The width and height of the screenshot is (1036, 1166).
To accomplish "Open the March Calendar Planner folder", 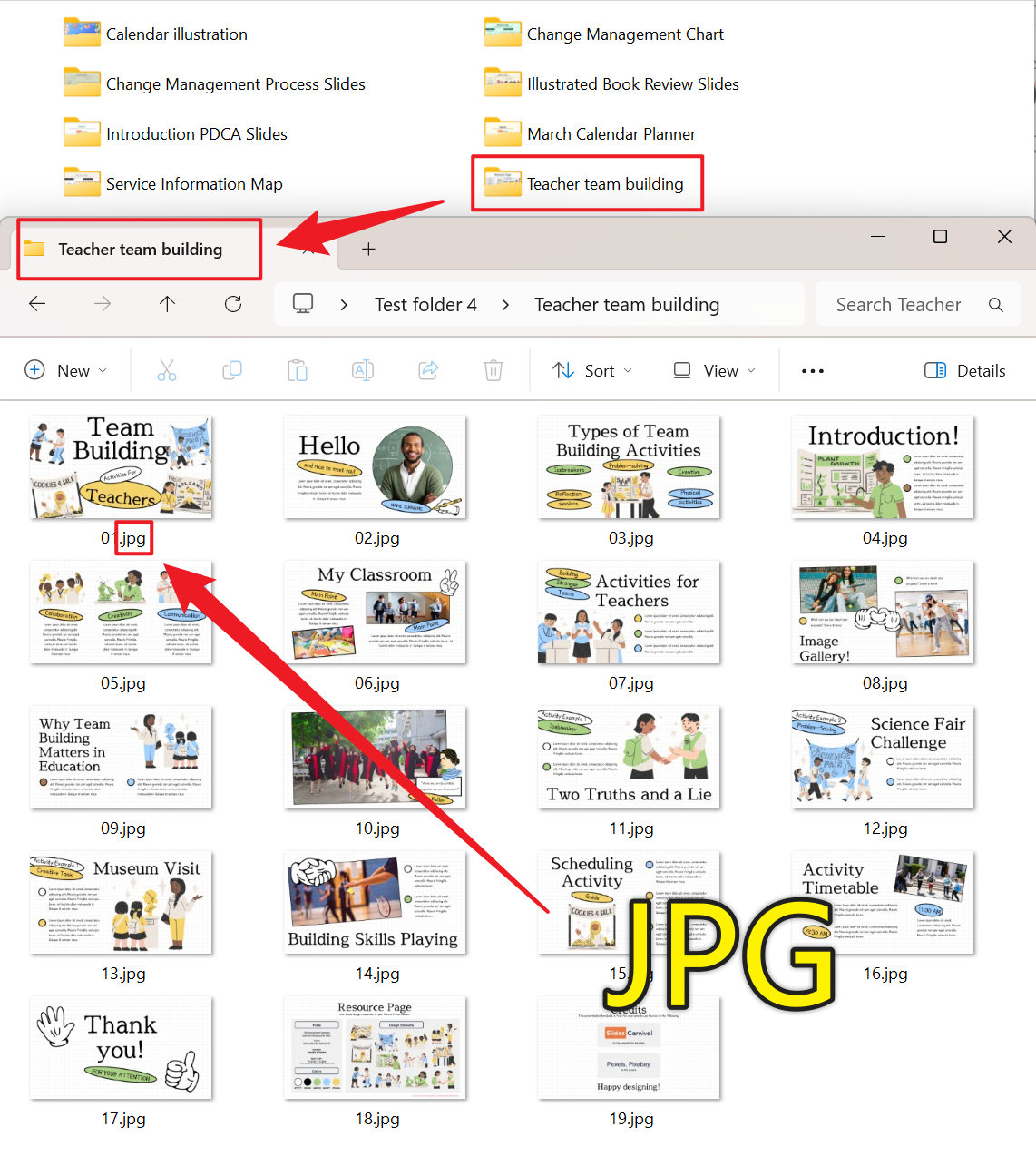I will (x=591, y=133).
